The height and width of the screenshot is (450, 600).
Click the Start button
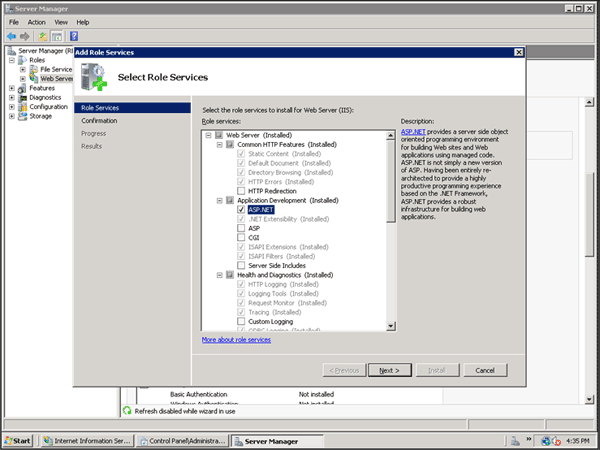pyautogui.click(x=18, y=441)
